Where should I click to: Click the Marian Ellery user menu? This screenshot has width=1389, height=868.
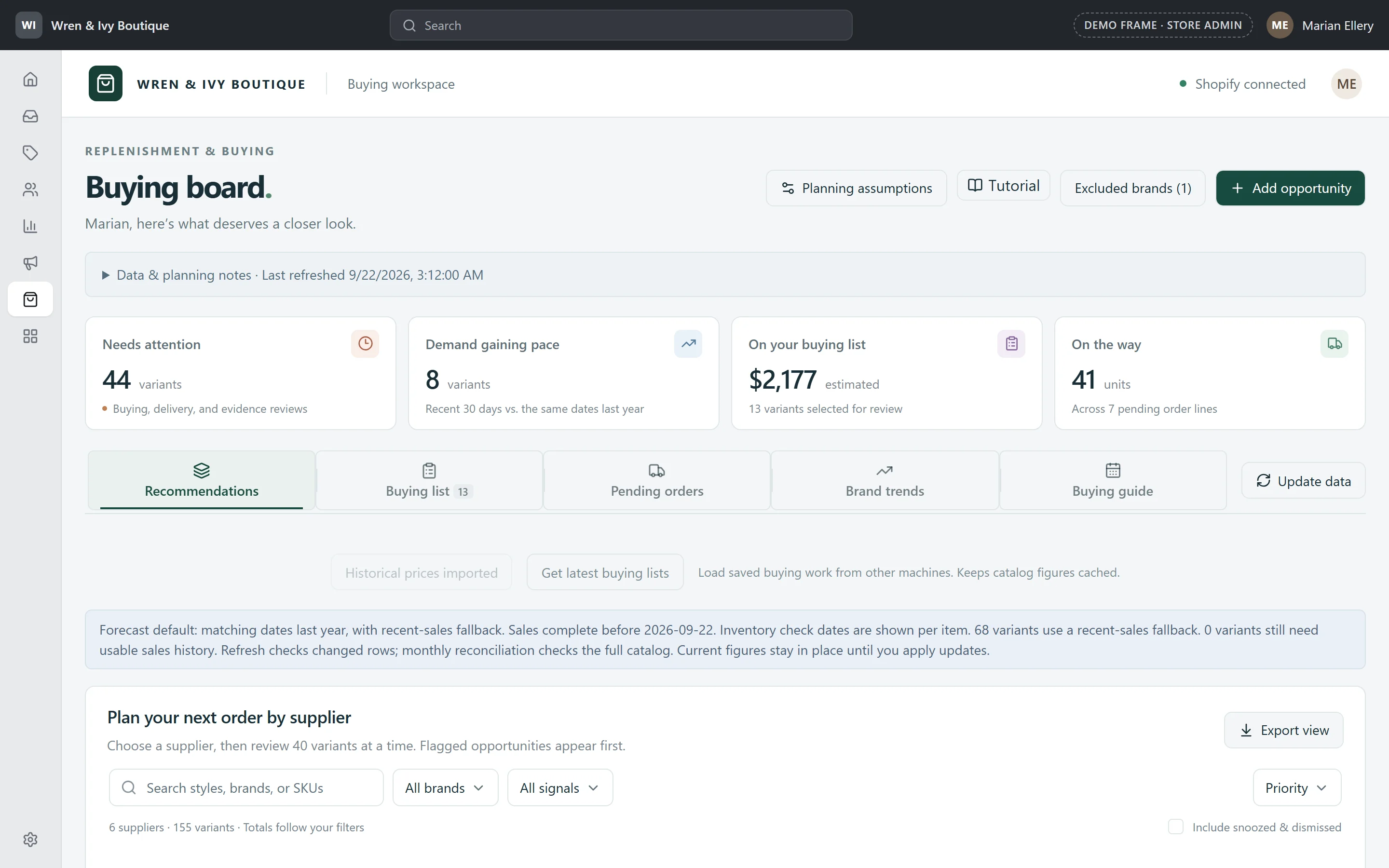pos(1320,25)
